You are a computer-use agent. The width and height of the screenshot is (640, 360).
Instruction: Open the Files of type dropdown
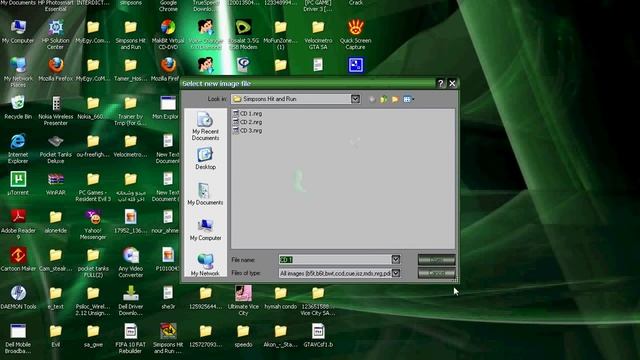point(396,273)
